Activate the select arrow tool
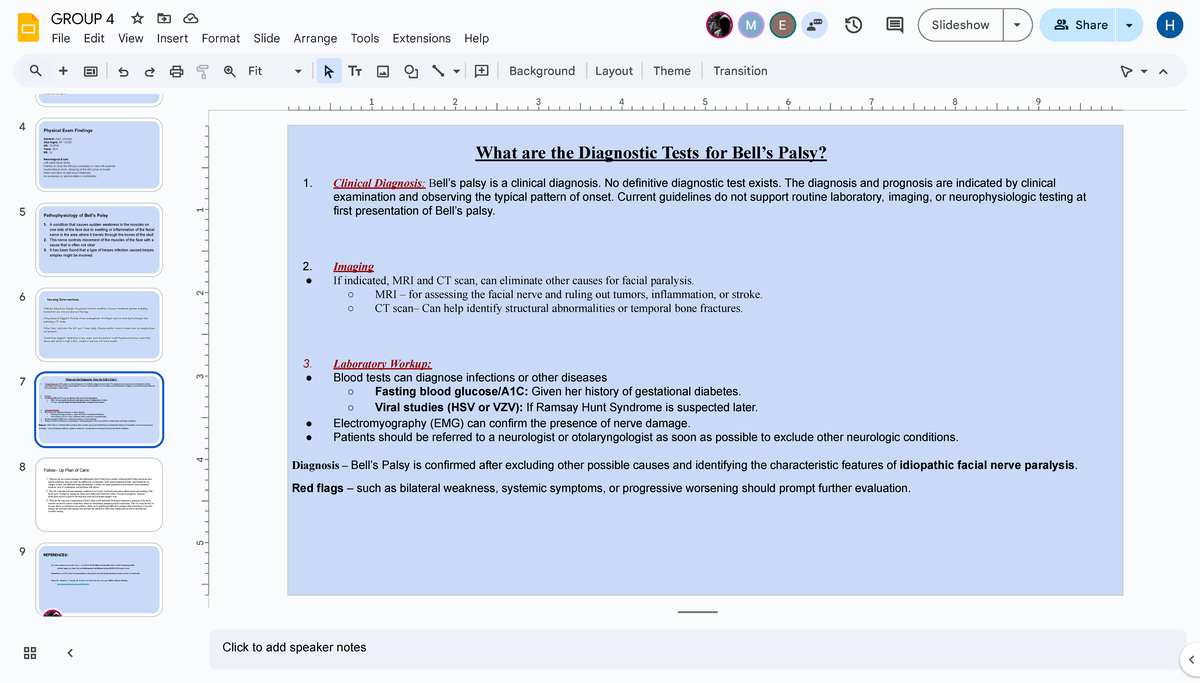 329,71
